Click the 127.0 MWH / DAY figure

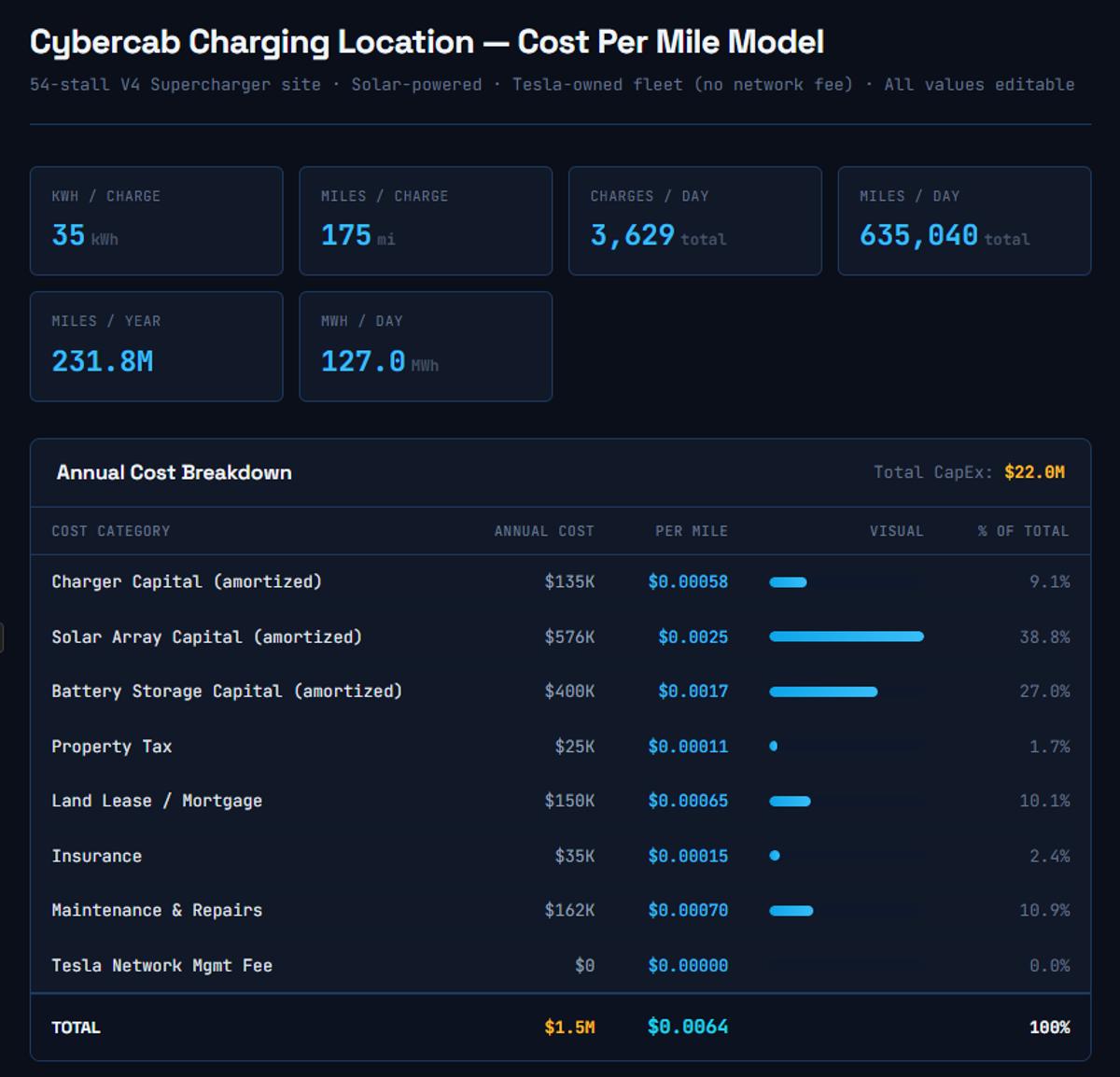click(x=363, y=360)
